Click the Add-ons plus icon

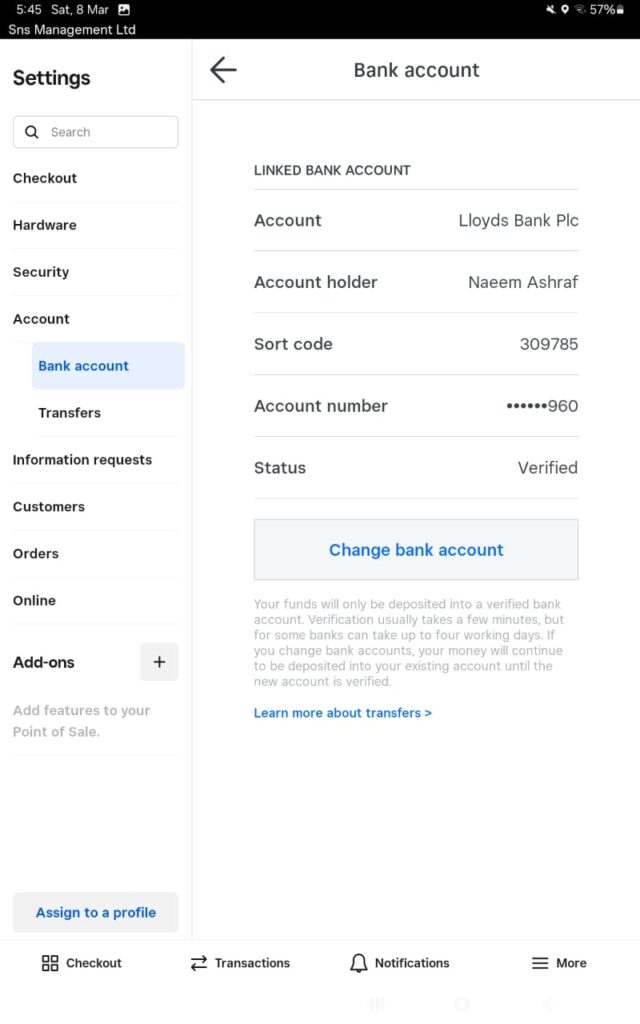(159, 662)
